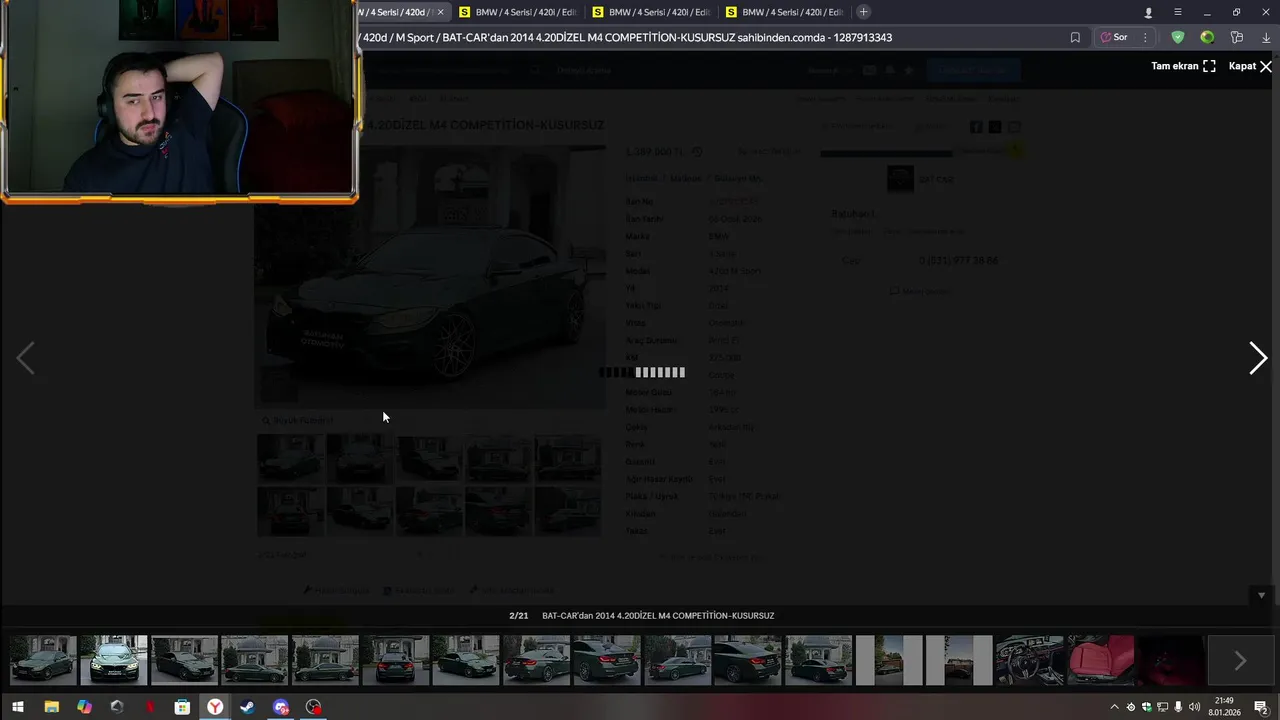Switch to second BMW 4 Serisi tab

coord(518,12)
